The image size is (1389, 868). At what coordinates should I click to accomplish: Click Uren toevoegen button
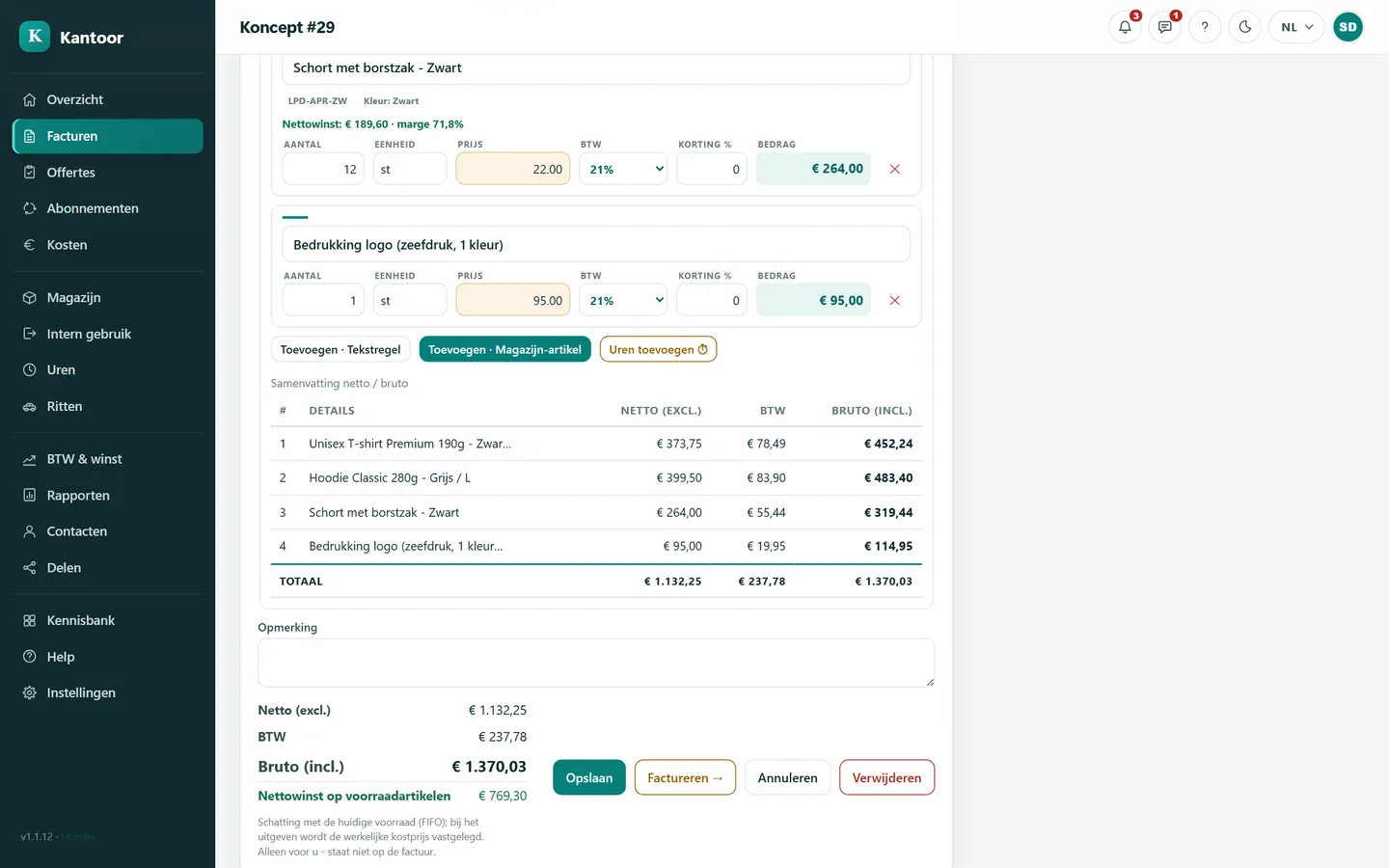pos(658,349)
